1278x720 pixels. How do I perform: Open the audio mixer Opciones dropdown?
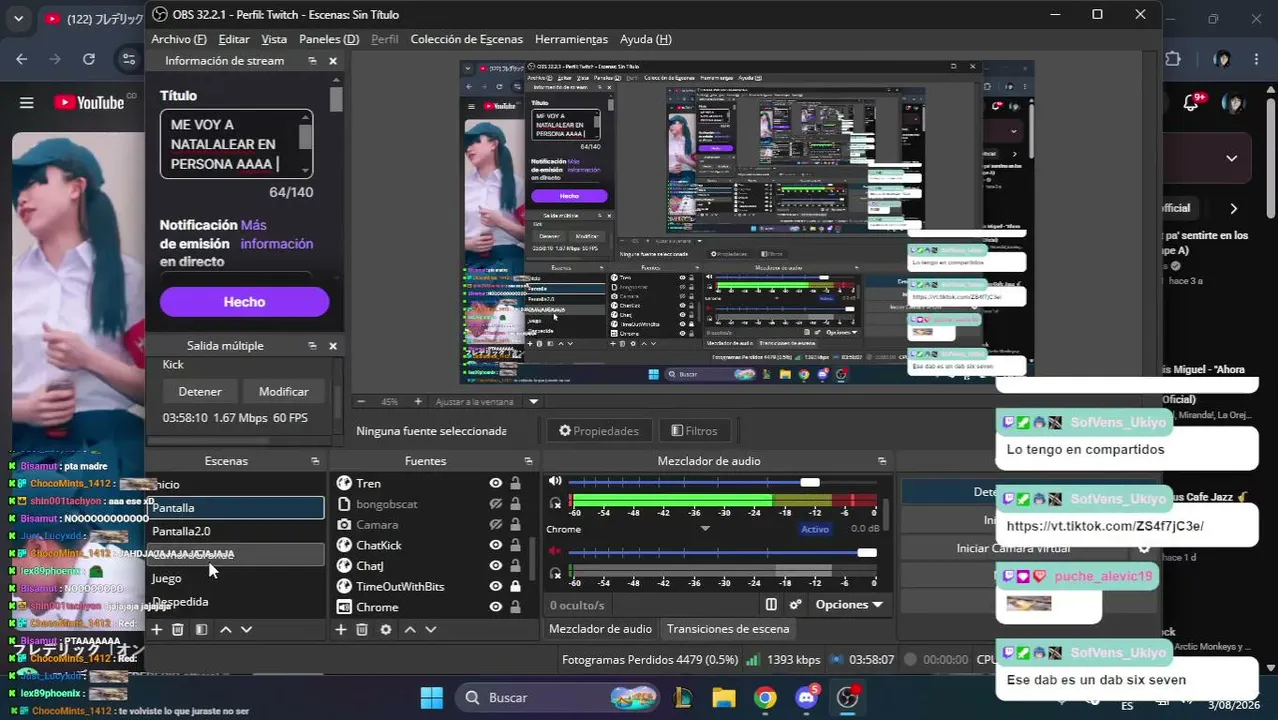point(849,604)
